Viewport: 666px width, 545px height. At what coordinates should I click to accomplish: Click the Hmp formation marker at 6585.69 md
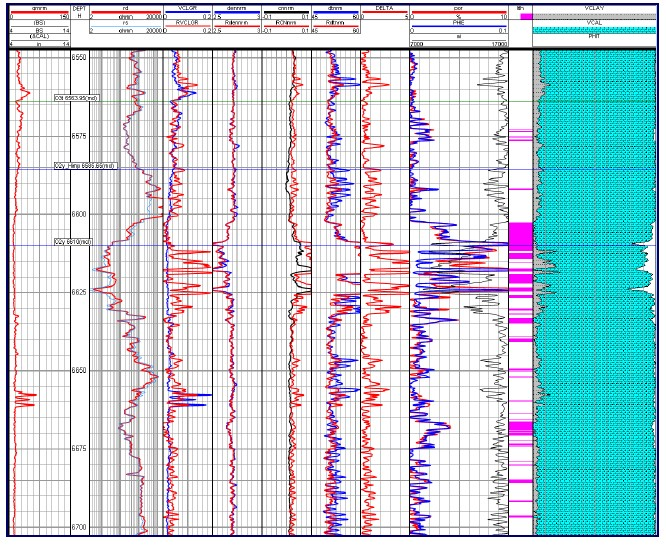[x=86, y=166]
